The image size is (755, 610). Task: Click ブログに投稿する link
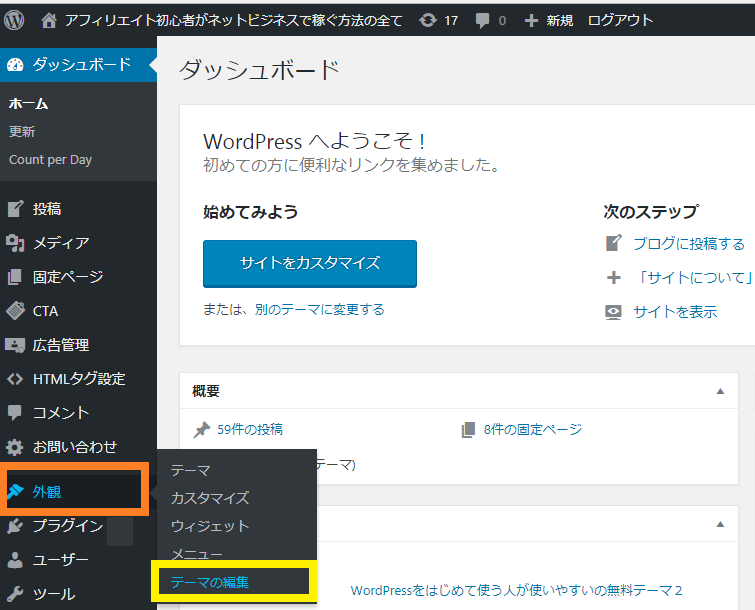point(689,244)
